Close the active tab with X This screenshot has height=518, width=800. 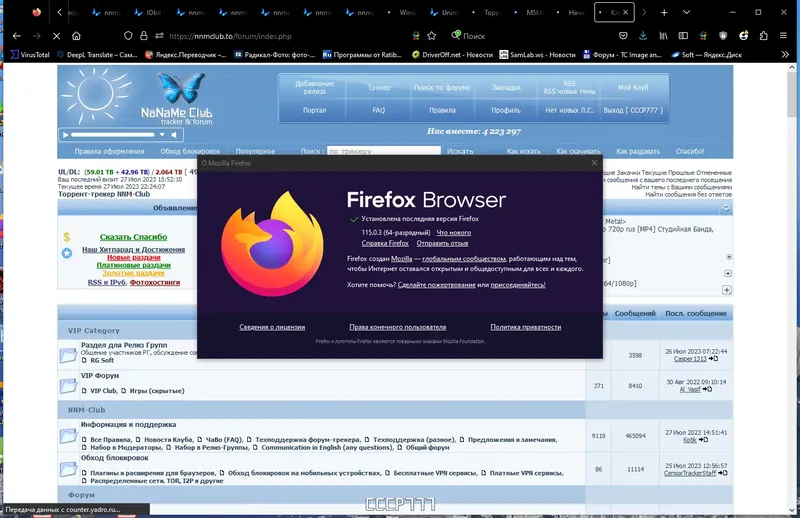pos(626,12)
